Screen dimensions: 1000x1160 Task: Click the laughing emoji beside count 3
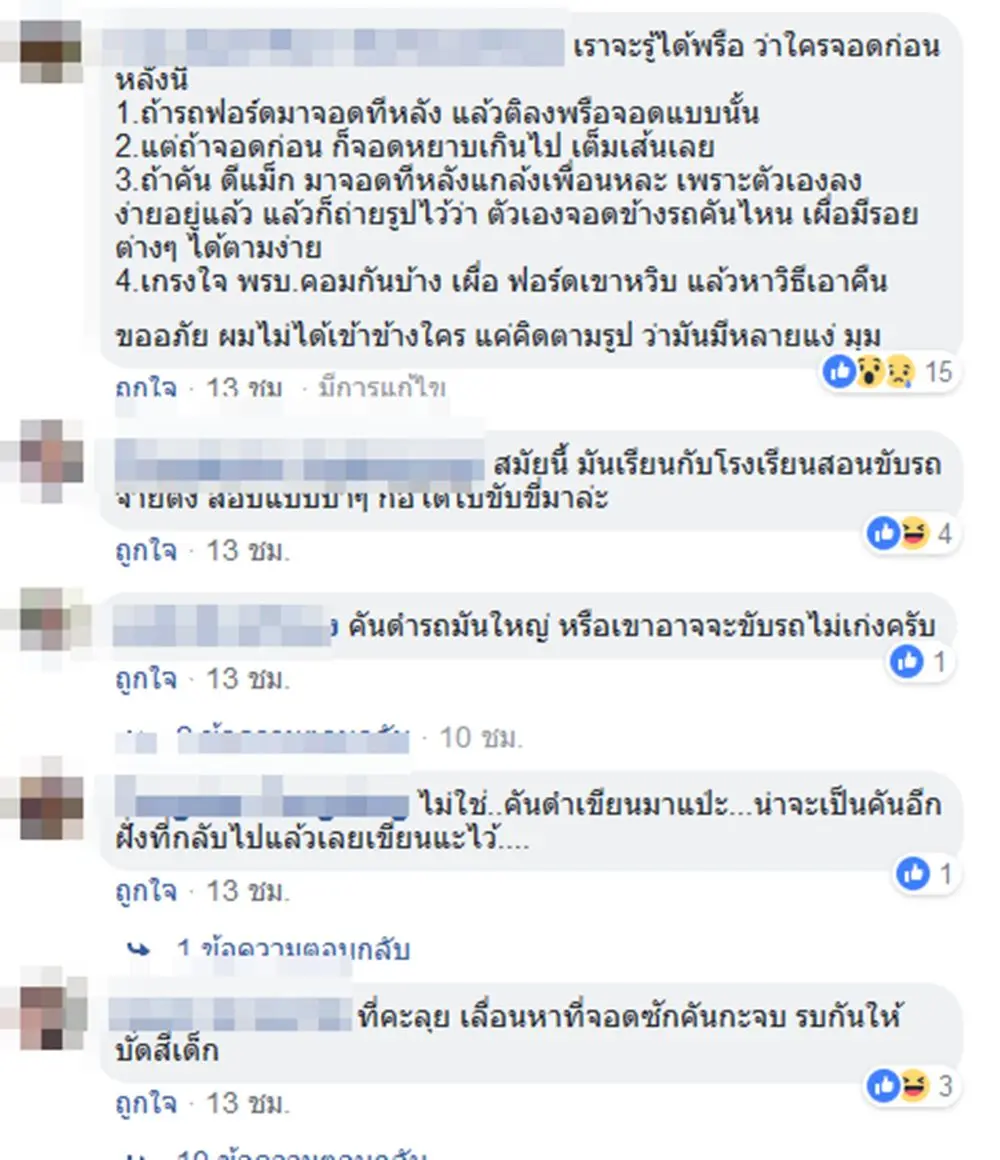[x=914, y=1085]
